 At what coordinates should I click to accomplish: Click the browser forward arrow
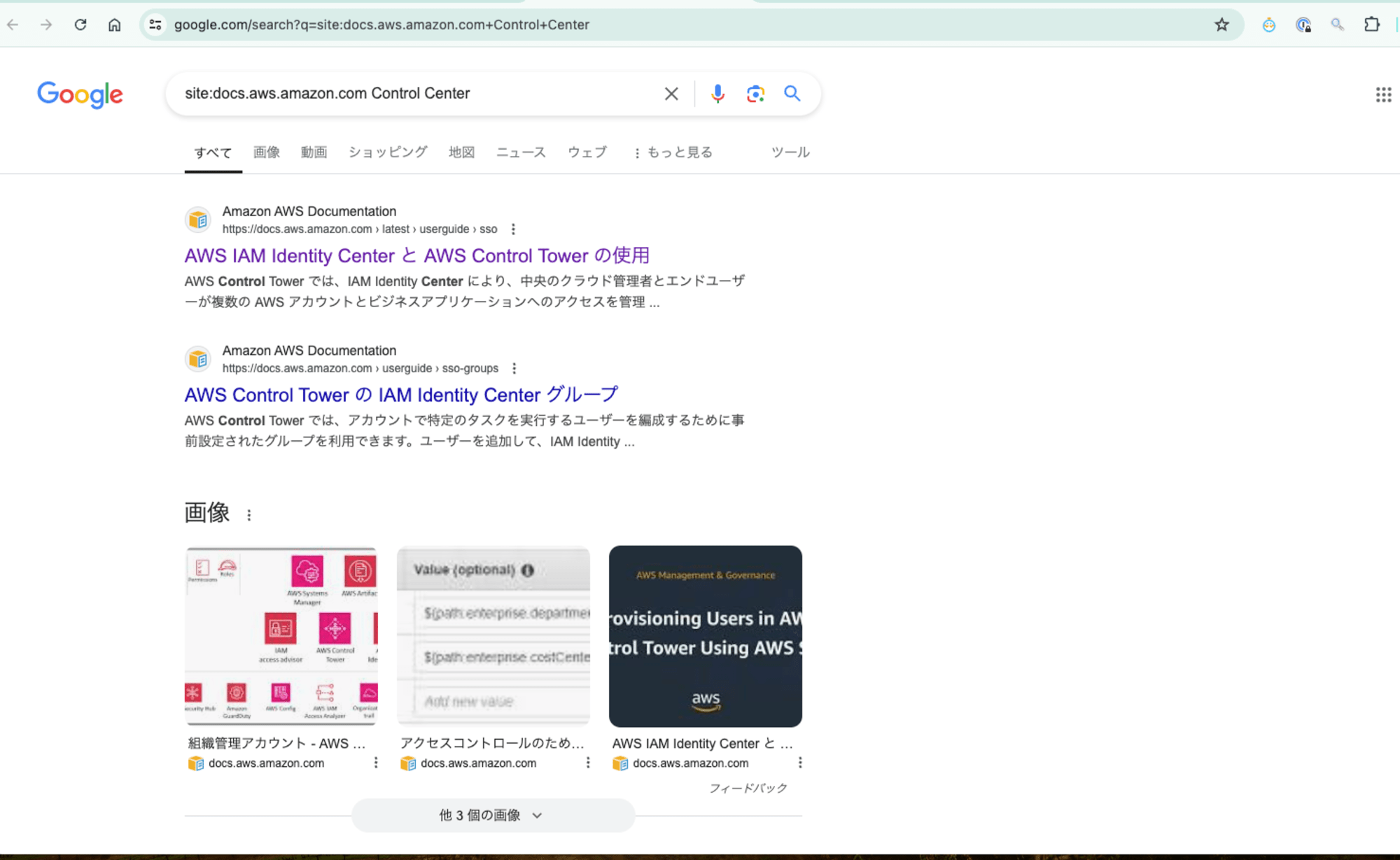(46, 25)
